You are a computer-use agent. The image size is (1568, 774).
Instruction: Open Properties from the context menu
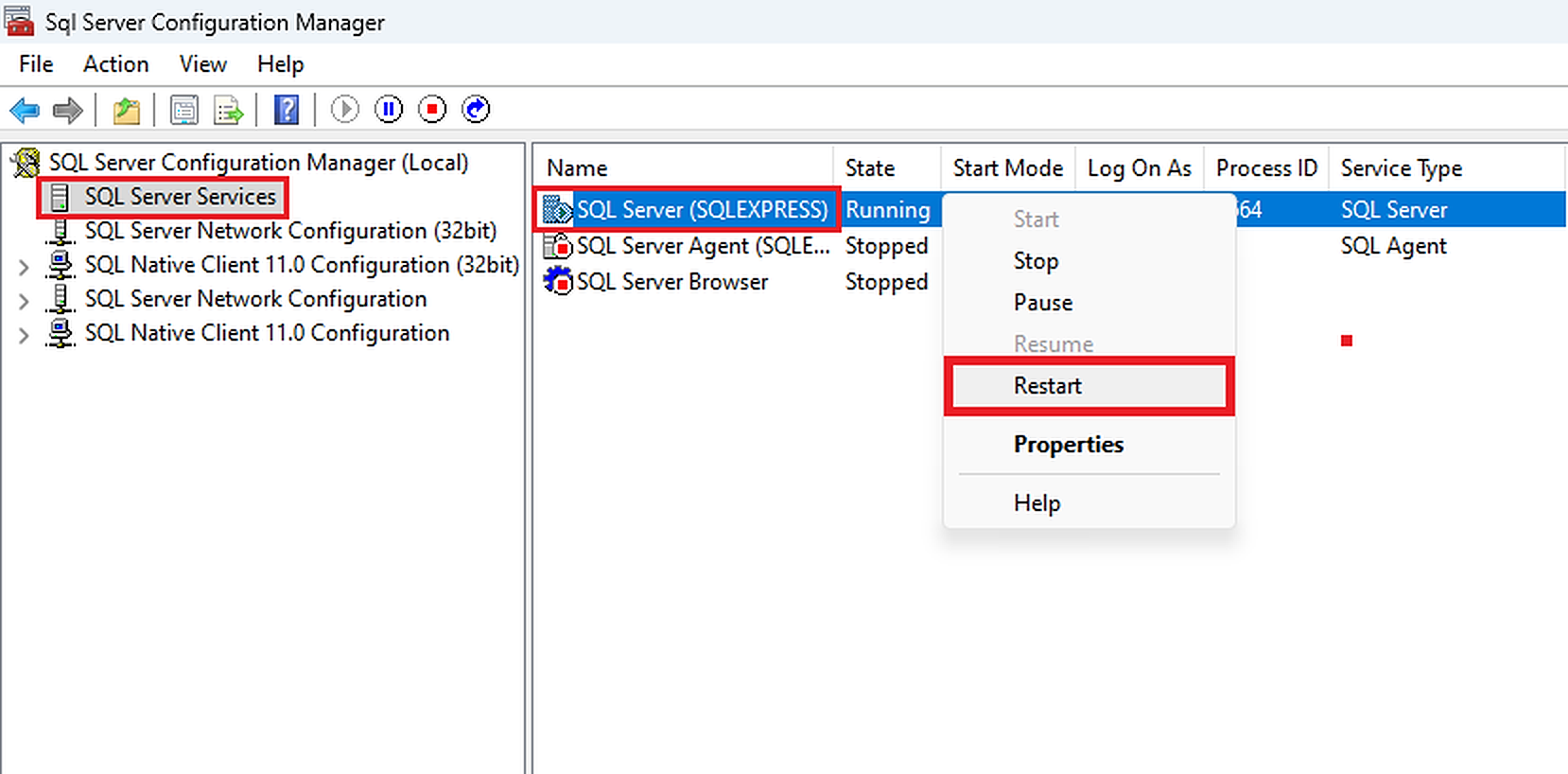click(1089, 445)
